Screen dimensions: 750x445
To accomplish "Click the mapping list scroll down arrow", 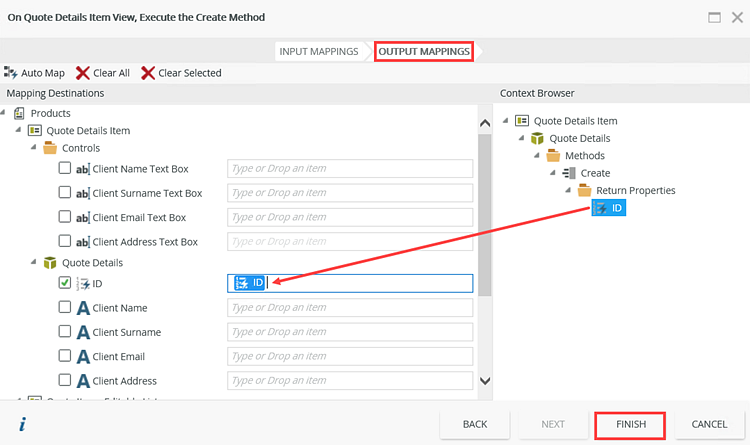I will pos(485,380).
